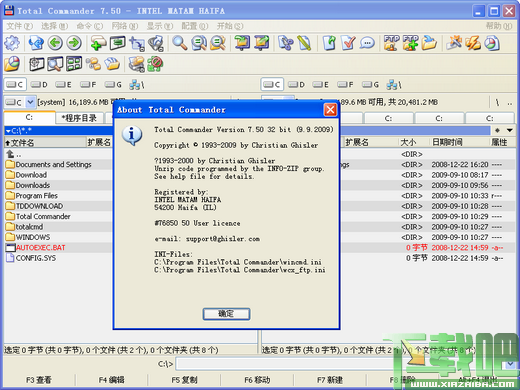The image size is (520, 390).
Task: Open FTP connect icon
Action: [x=391, y=43]
